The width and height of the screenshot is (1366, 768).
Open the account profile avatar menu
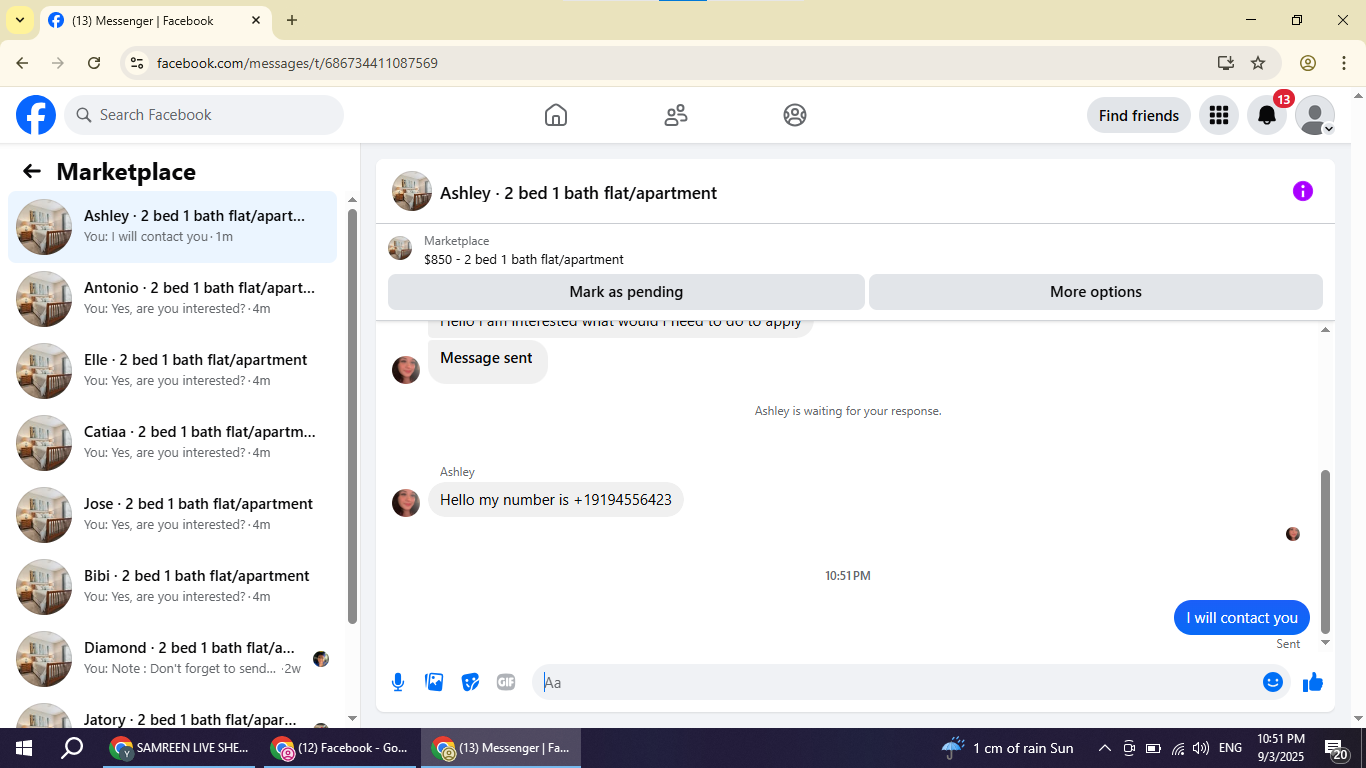(x=1315, y=115)
